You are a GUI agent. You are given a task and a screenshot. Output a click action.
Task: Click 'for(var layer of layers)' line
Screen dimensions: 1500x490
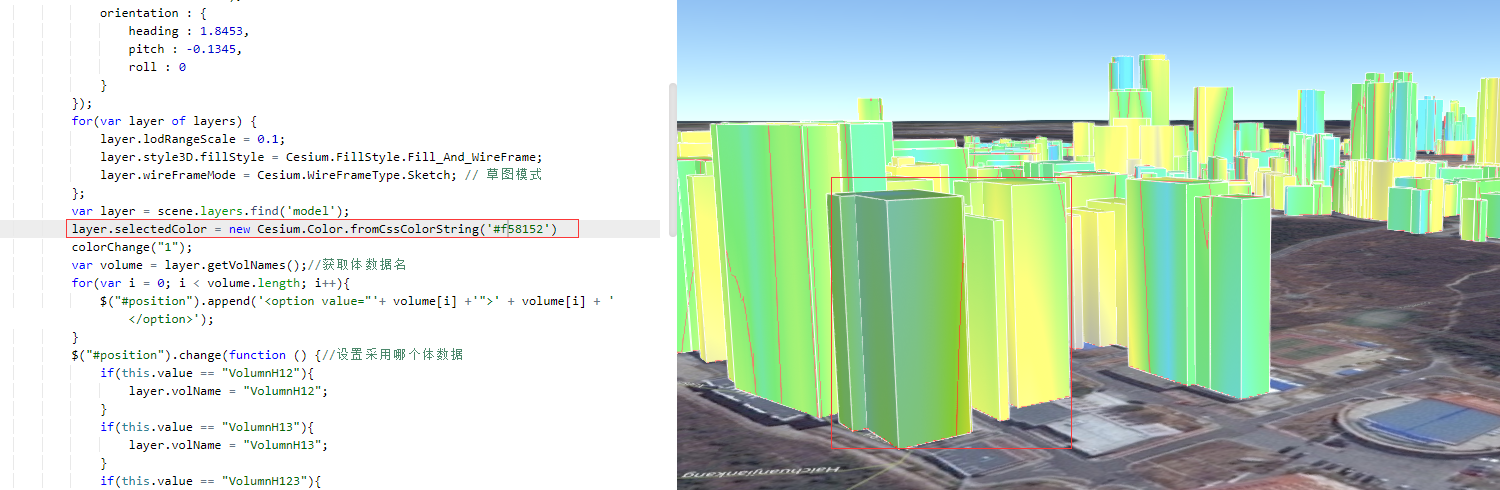[x=164, y=121]
